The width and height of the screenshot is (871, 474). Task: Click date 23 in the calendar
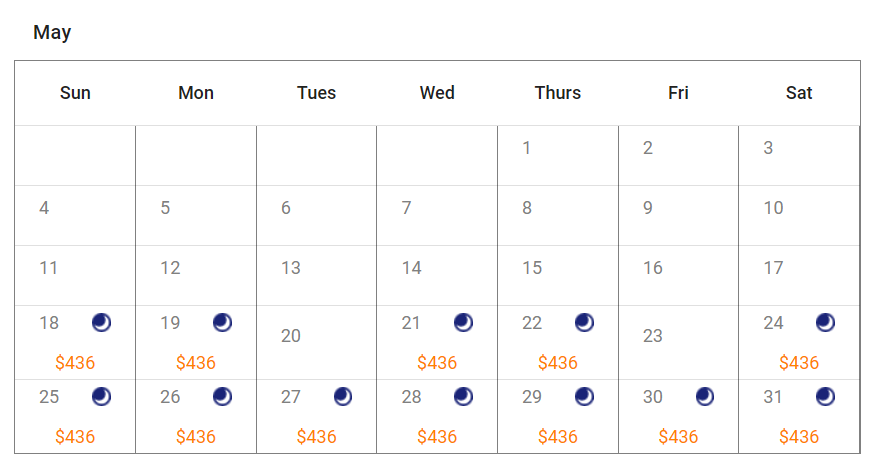click(x=653, y=336)
